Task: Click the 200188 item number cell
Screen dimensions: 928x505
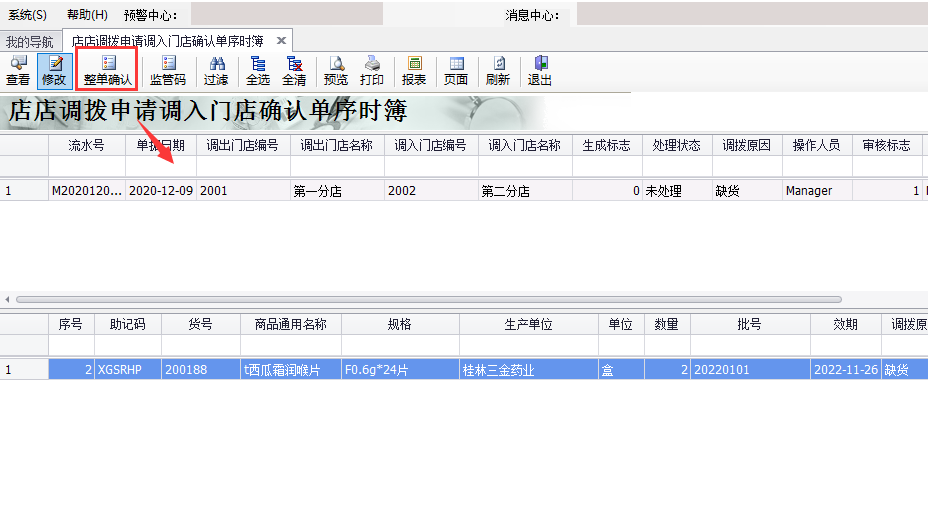Action: tap(201, 369)
